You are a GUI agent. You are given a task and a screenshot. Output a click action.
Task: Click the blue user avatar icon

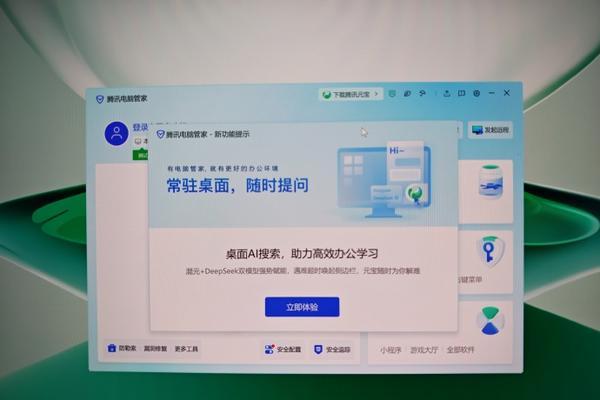click(x=116, y=134)
